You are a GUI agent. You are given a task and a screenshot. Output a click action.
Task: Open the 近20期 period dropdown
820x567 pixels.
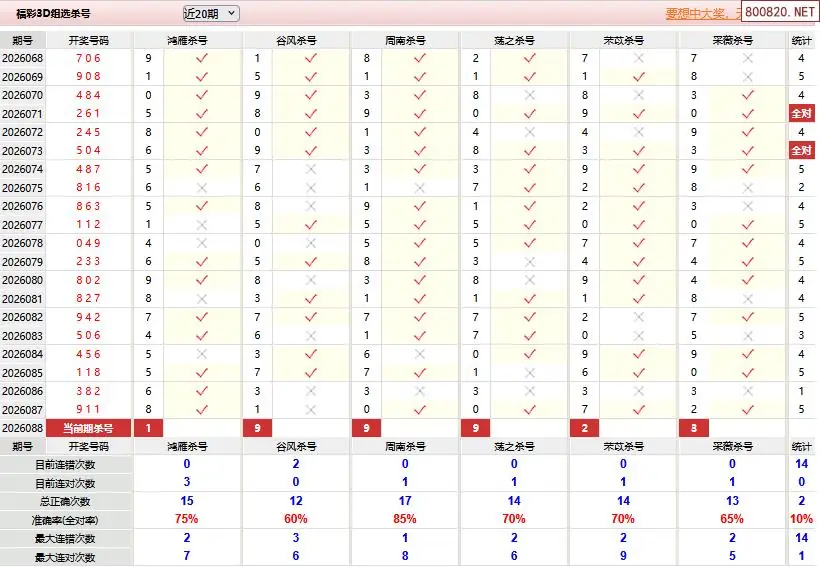click(211, 13)
